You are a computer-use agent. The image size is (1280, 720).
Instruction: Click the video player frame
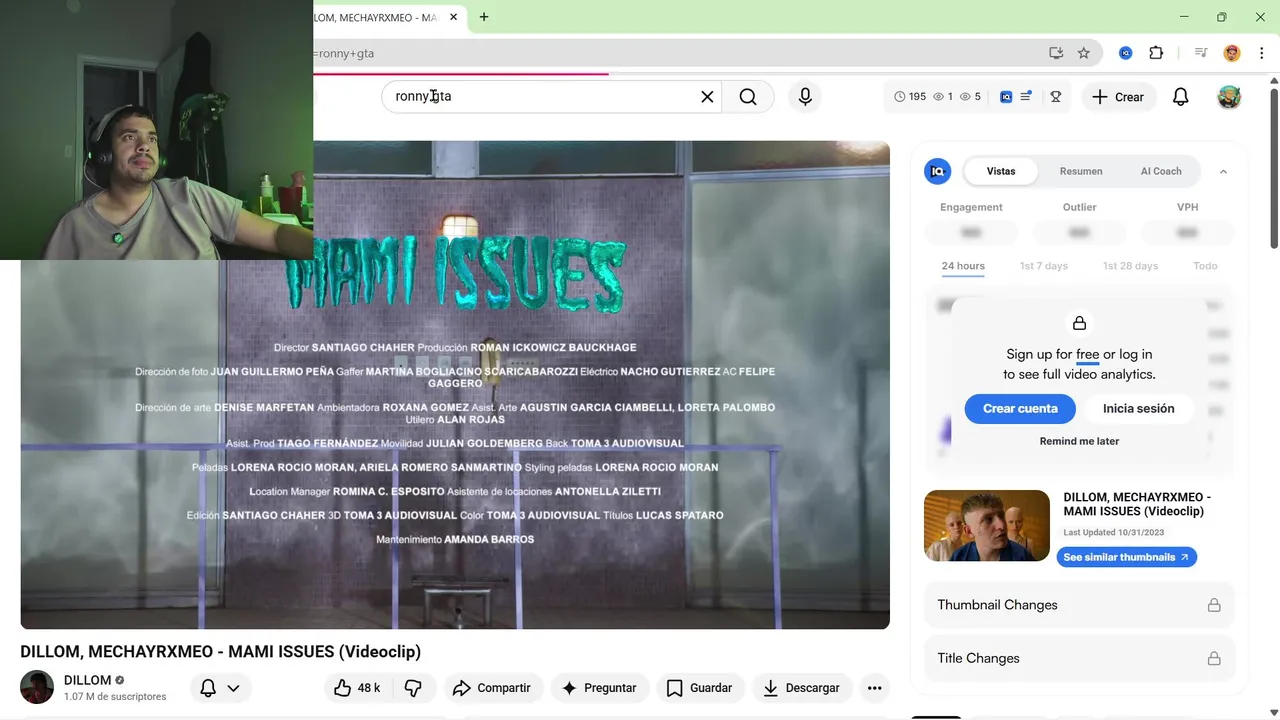455,385
